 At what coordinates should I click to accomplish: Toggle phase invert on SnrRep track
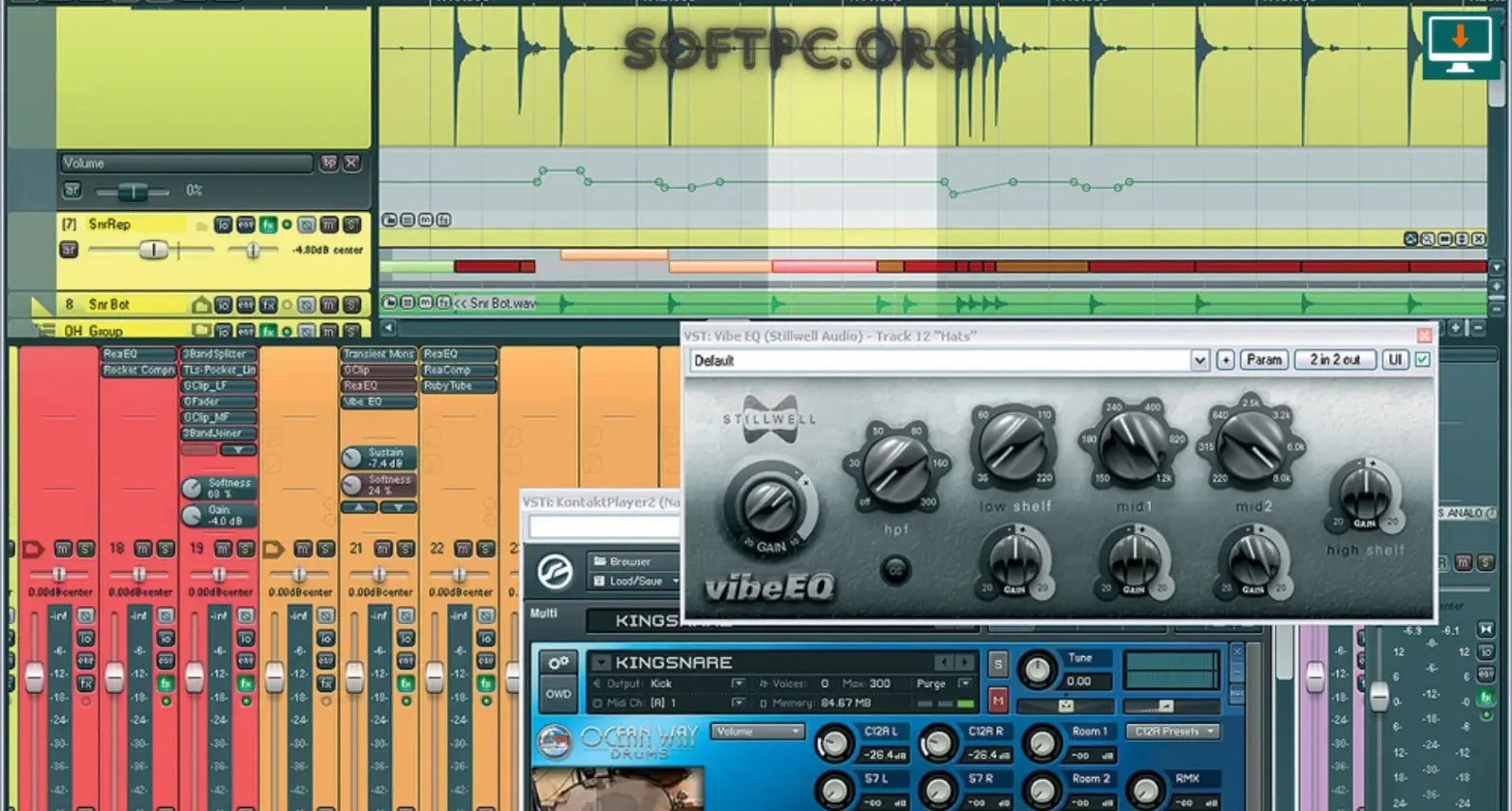coord(306,225)
